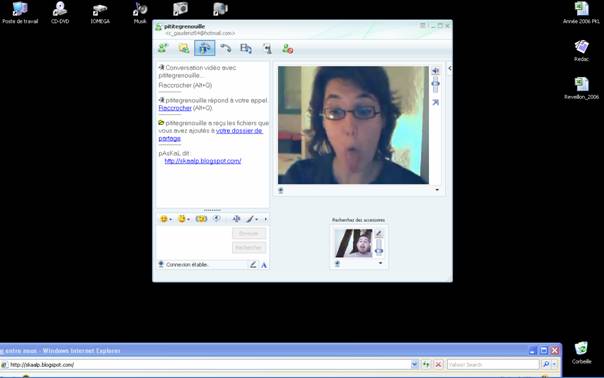Open the winks dropdown menu
Screen dimensions: 604x378
184,219
